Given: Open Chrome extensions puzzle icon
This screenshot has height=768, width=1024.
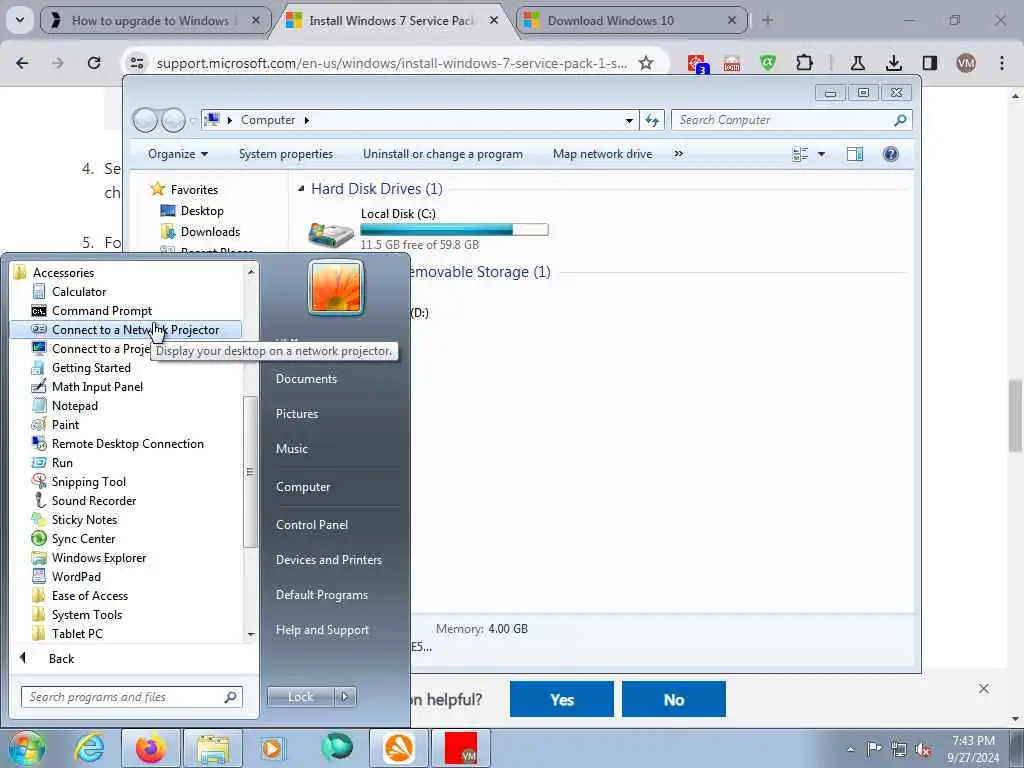Looking at the screenshot, I should click(805, 63).
